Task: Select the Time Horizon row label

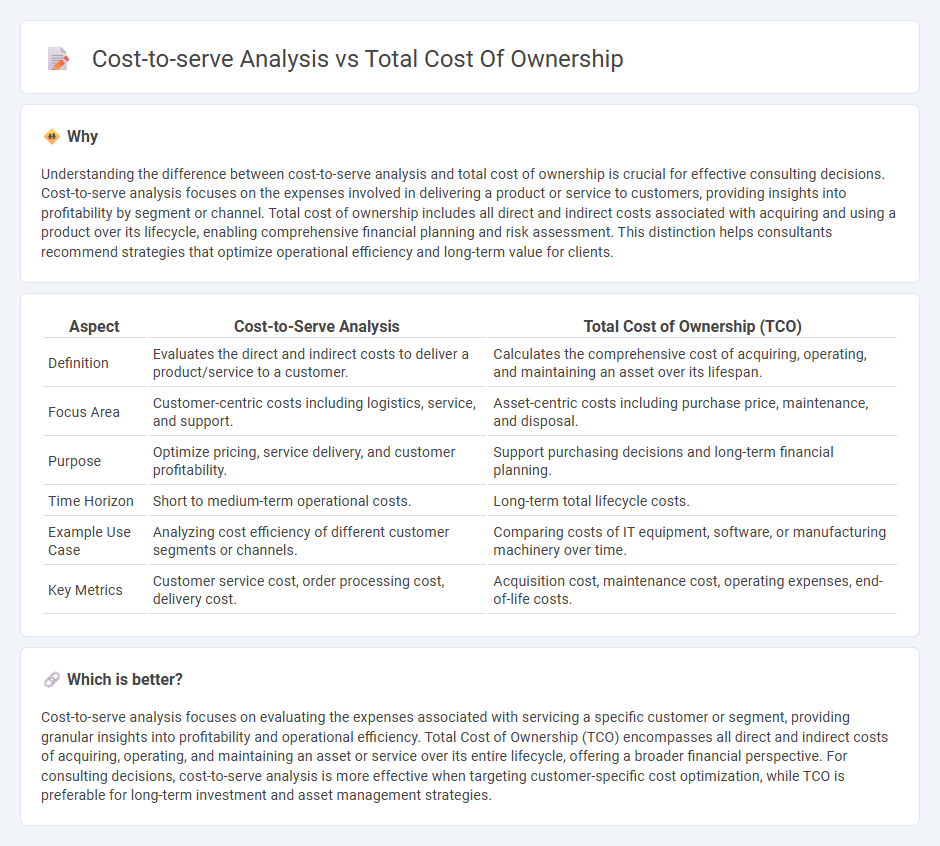Action: [x=91, y=501]
